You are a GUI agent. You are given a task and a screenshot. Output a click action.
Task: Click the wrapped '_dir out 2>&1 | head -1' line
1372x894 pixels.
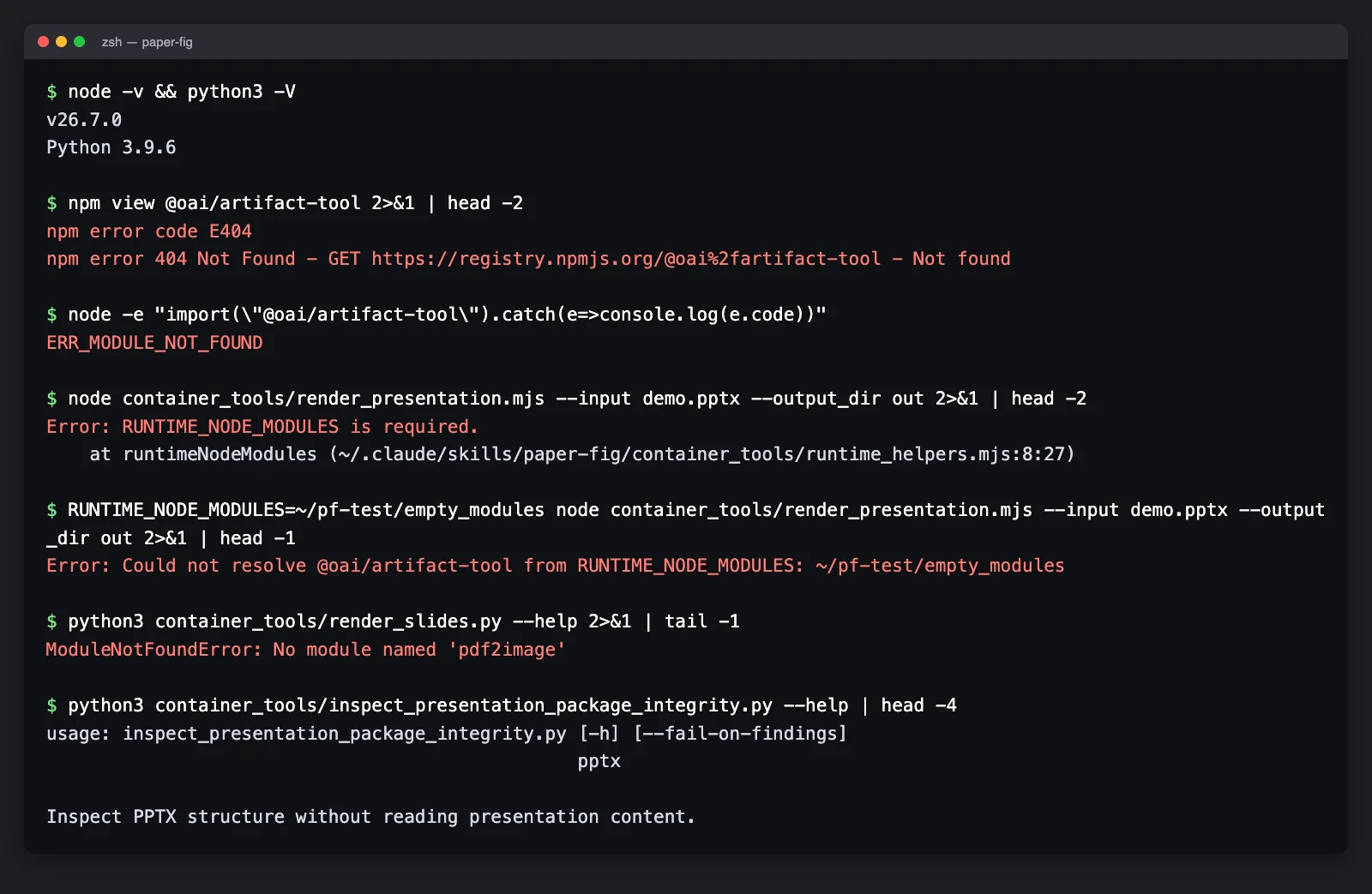(171, 538)
